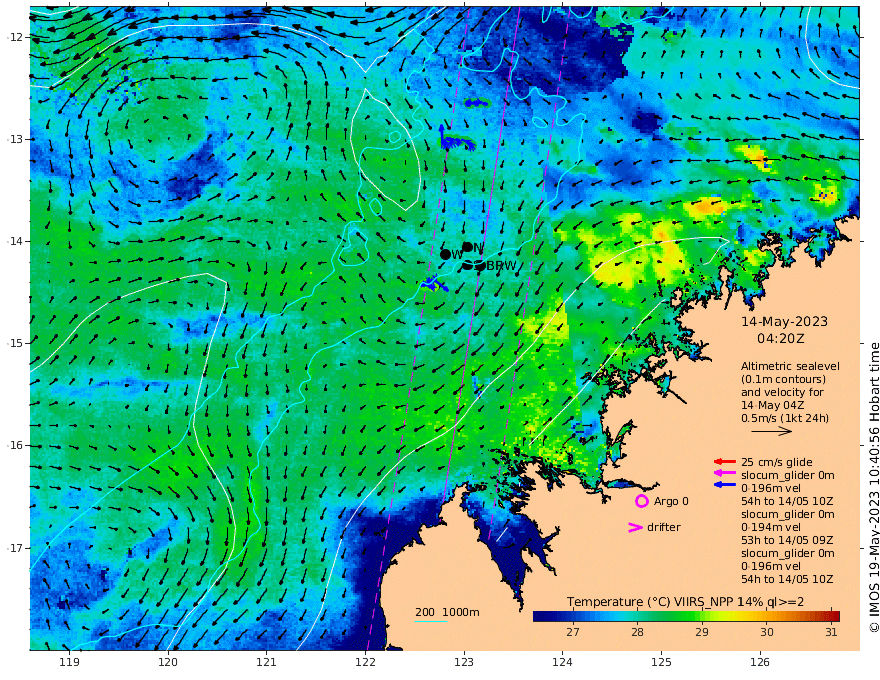The width and height of the screenshot is (880, 680).
Task: Click the latitude axis label -12
Action: (x=13, y=36)
